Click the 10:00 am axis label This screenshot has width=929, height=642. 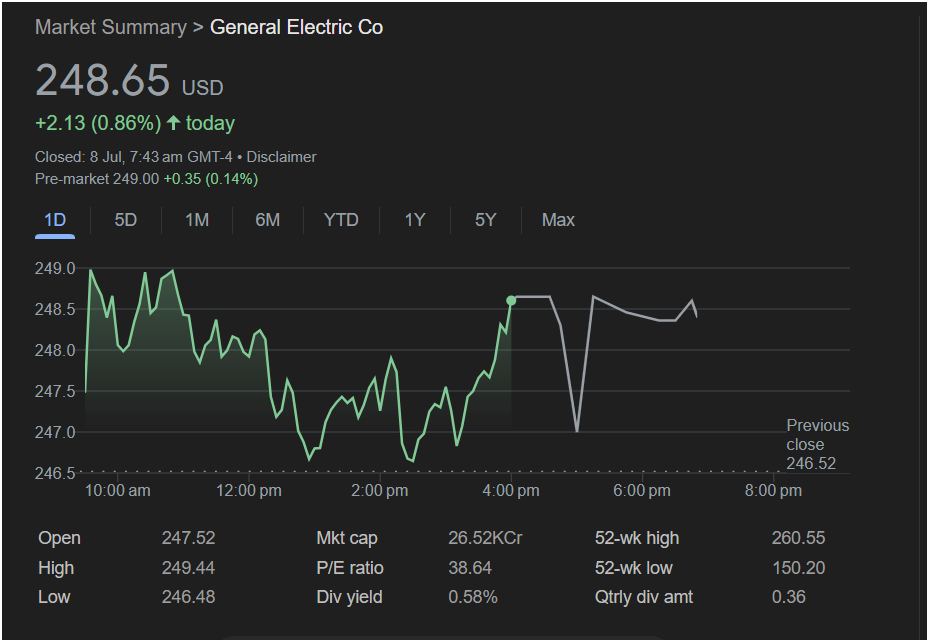pos(117,490)
